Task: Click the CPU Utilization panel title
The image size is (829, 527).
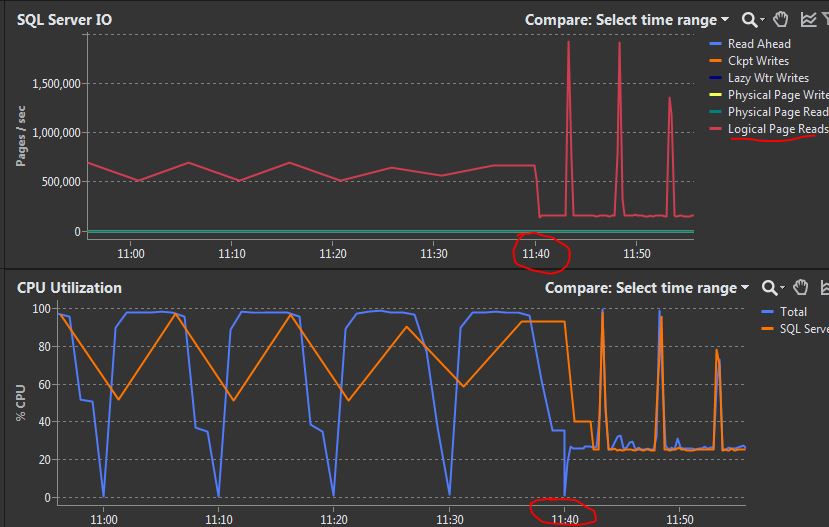Action: pyautogui.click(x=69, y=288)
